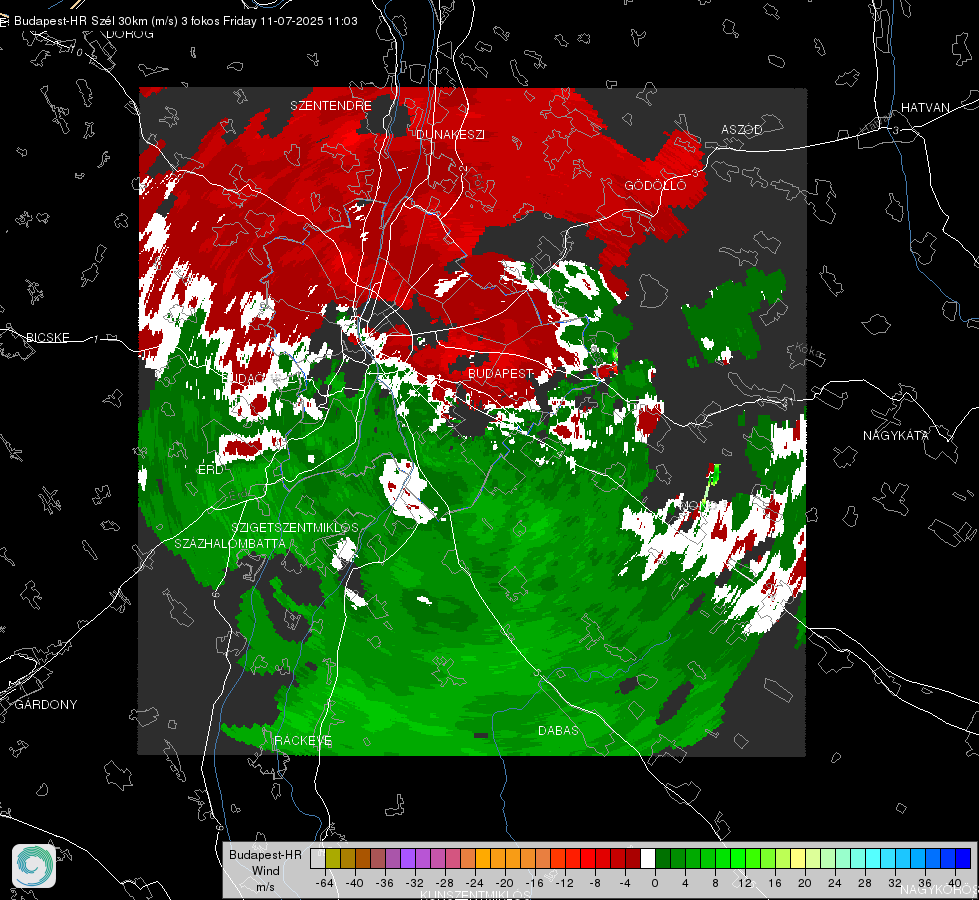Viewport: 979px width, 900px height.
Task: Click the legend scale value '-12'
Action: [x=565, y=883]
